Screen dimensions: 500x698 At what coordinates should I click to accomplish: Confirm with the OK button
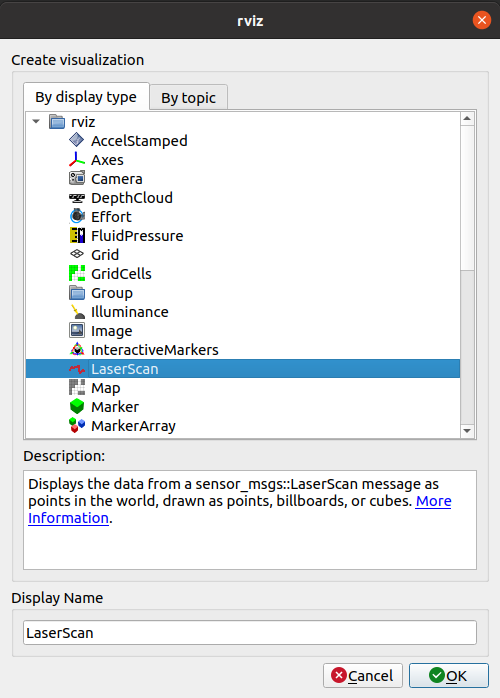tap(448, 676)
